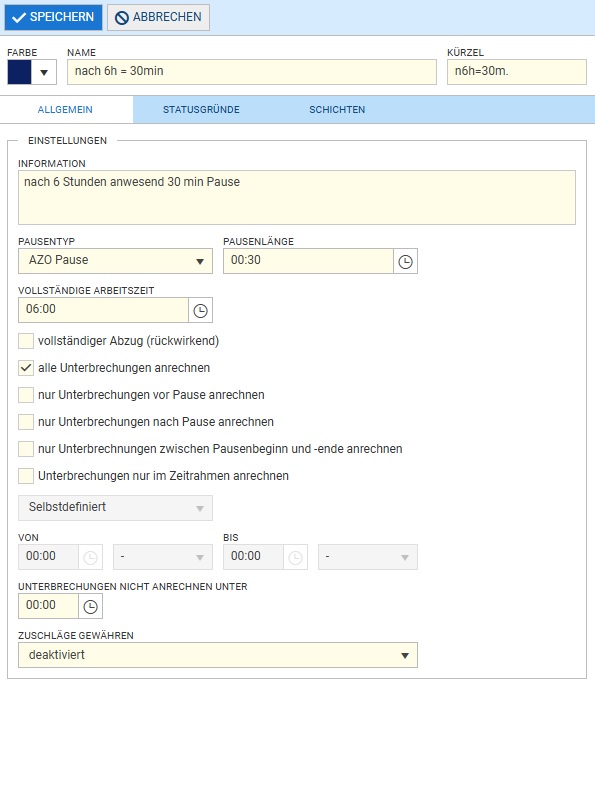
Task: Uncheck alle Unterbrechungen anrechnen
Action: coord(26,368)
